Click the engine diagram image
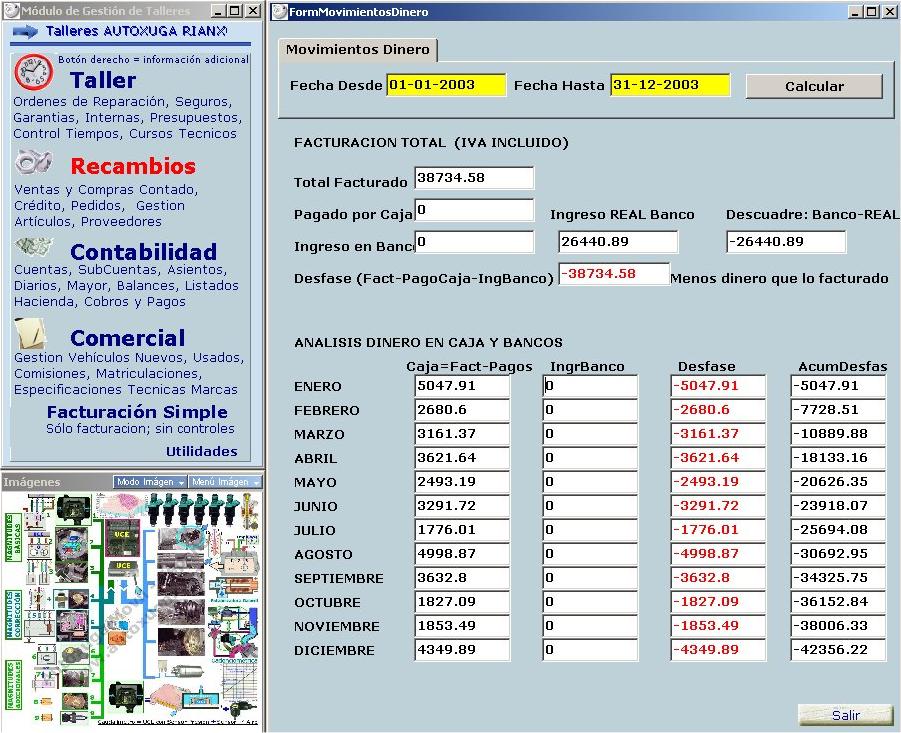This screenshot has height=733, width=901. 132,608
